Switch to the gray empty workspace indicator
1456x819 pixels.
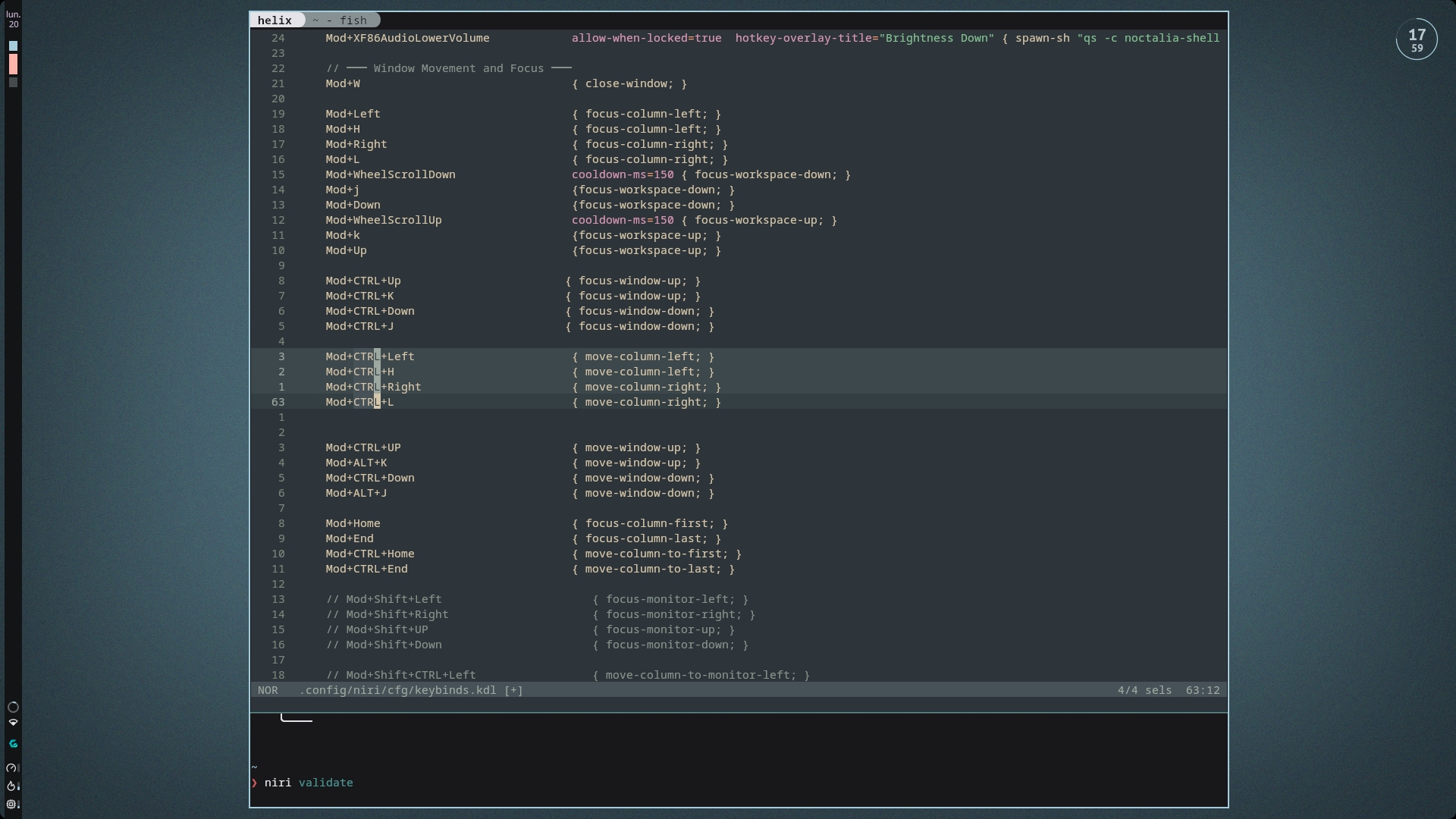pyautogui.click(x=13, y=83)
